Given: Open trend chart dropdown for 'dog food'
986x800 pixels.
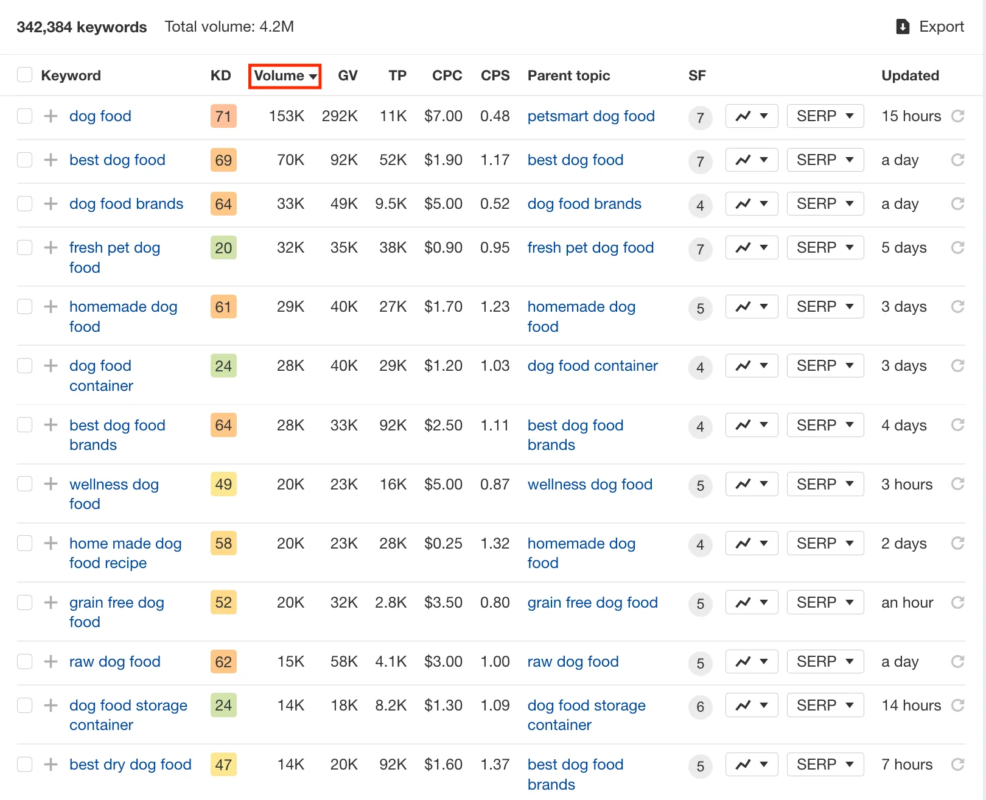Looking at the screenshot, I should (751, 116).
